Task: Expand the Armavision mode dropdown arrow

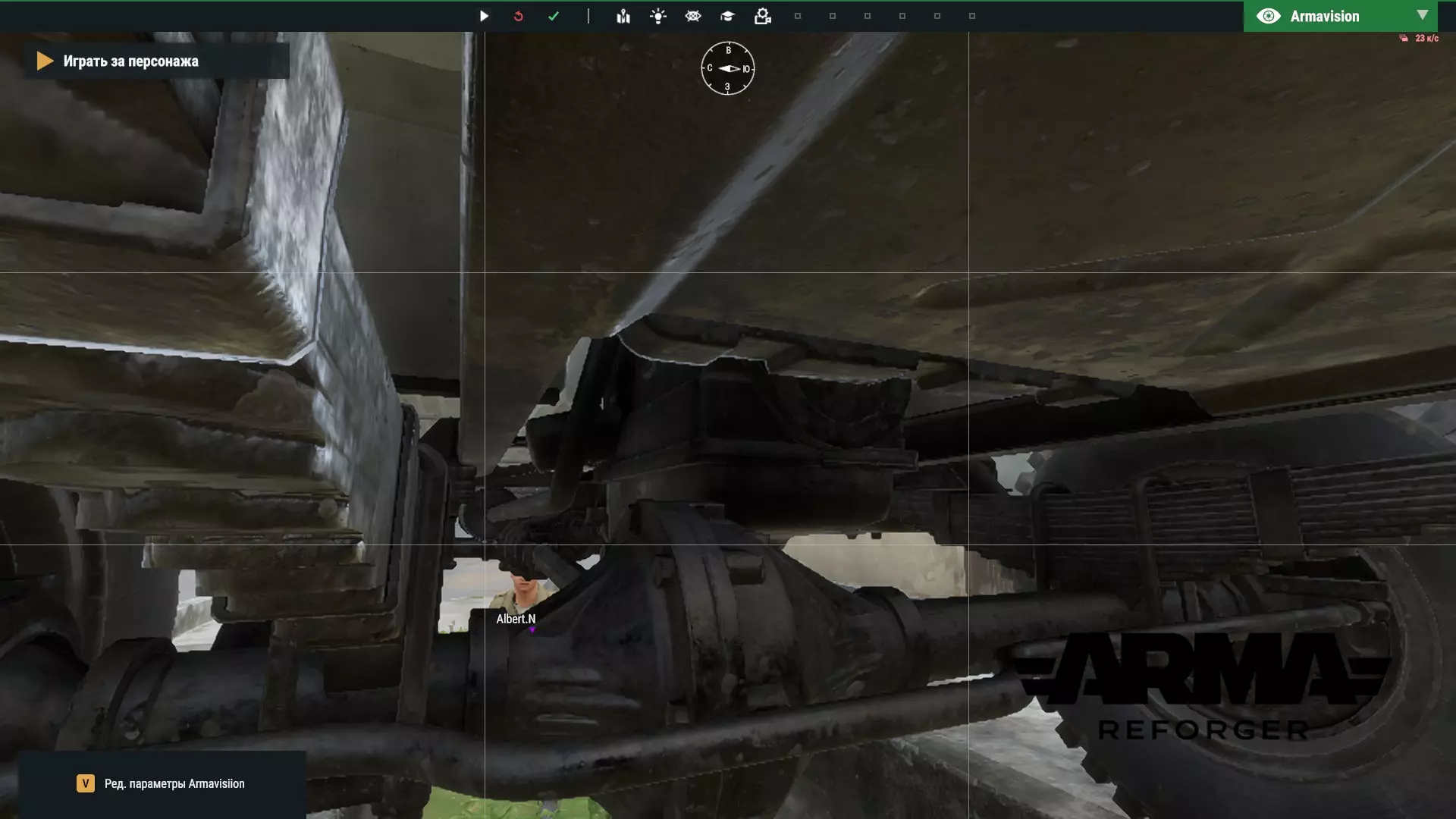Action: pos(1423,15)
